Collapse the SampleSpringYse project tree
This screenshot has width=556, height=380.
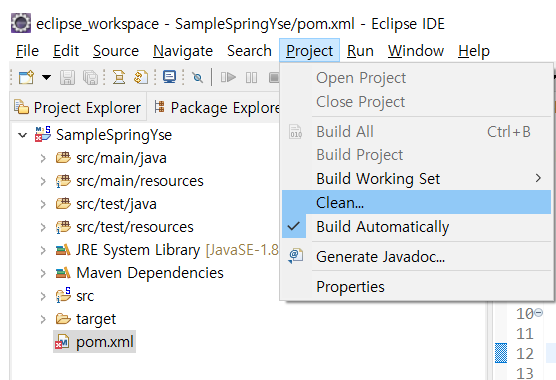pyautogui.click(x=23, y=135)
